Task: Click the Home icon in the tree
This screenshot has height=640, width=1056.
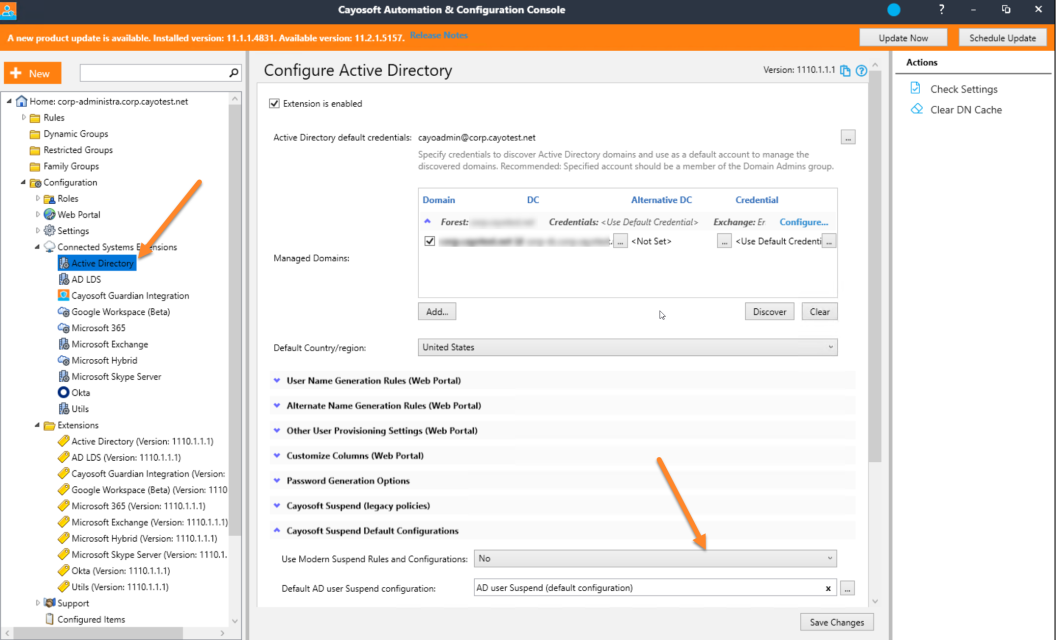Action: tap(22, 101)
